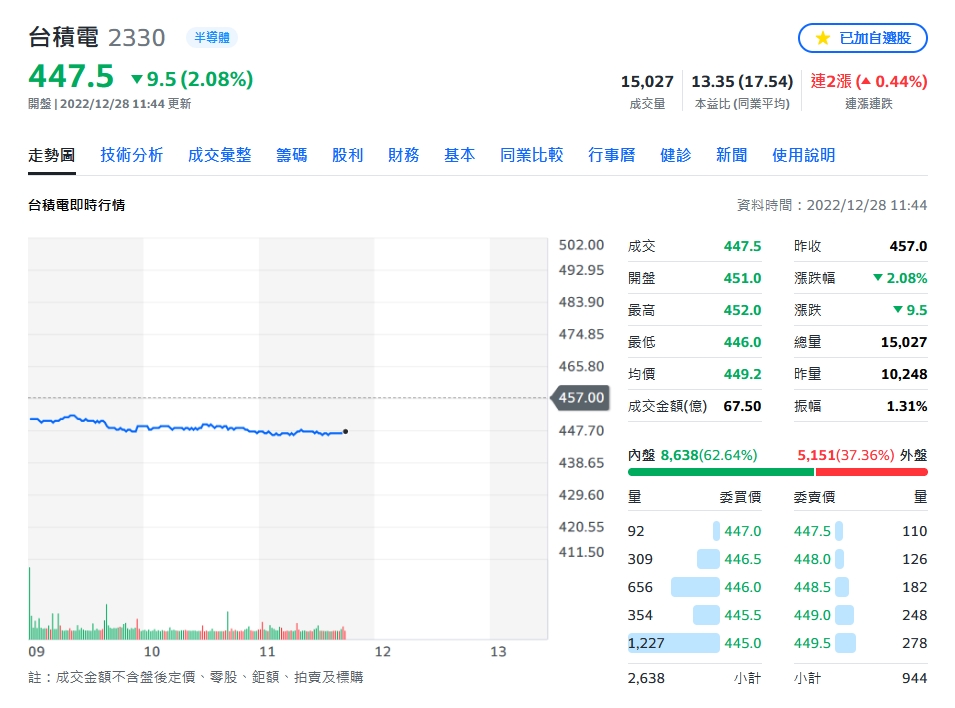Click the green 內盤 portion of ratio bar
Image resolution: width=955 pixels, height=708 pixels.
click(721, 472)
